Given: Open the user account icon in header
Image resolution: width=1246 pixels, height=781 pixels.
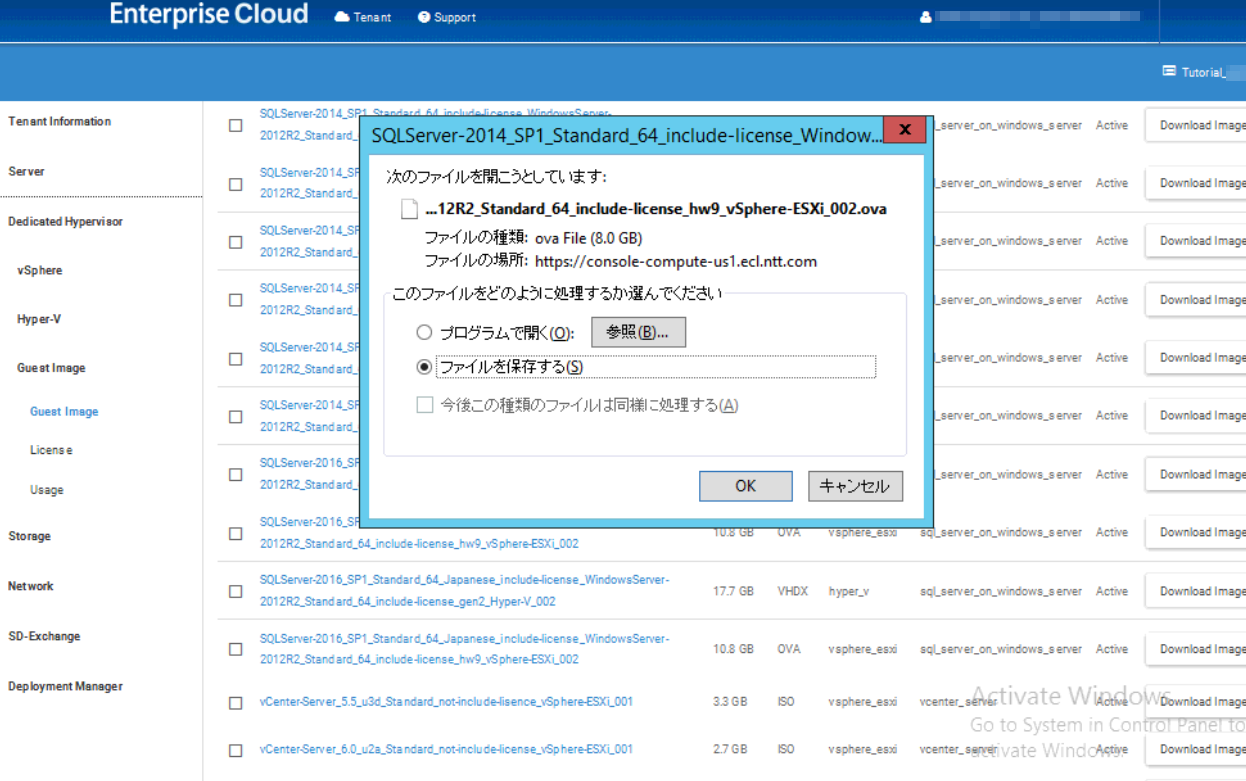Looking at the screenshot, I should pos(925,17).
